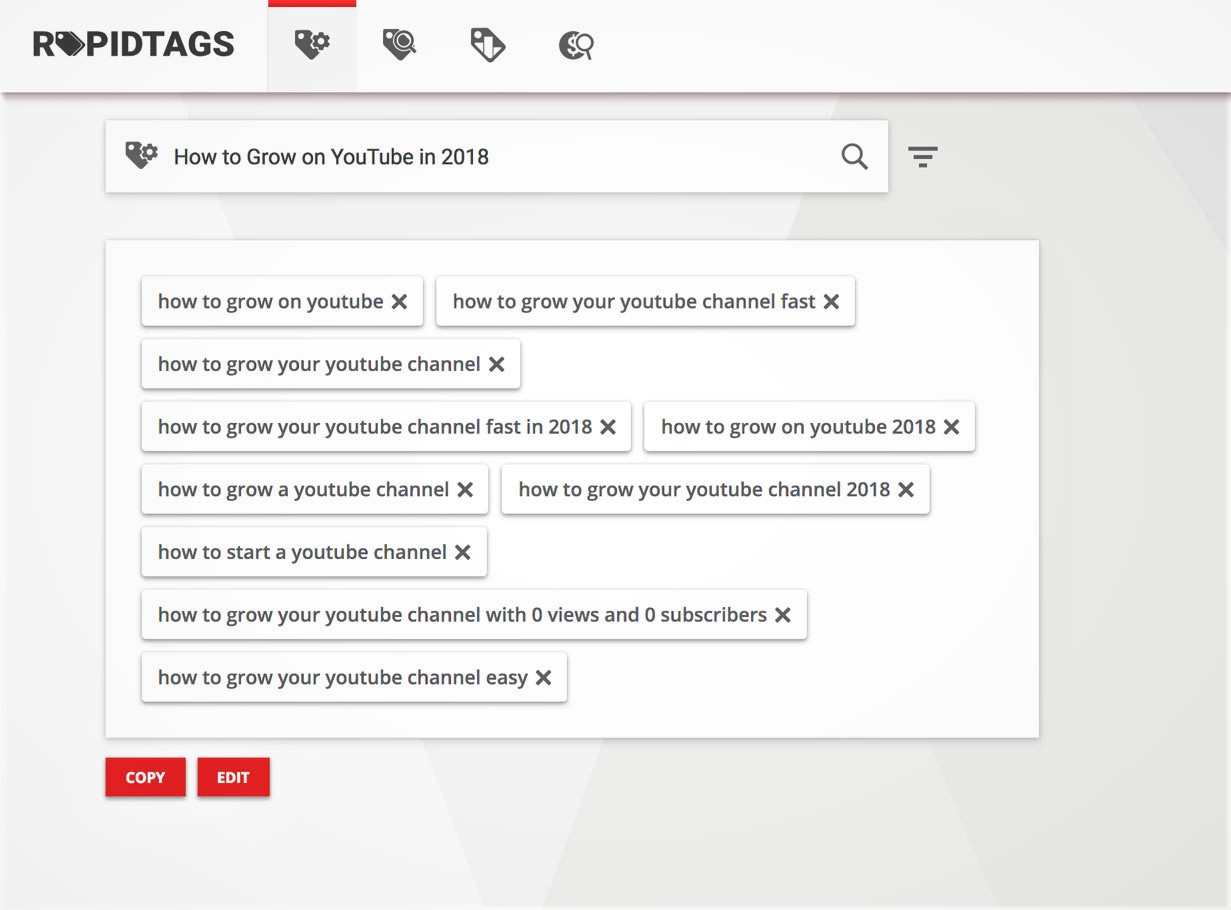The height and width of the screenshot is (910, 1231).
Task: Remove tag 'how to grow a youtube channel'
Action: coord(465,490)
